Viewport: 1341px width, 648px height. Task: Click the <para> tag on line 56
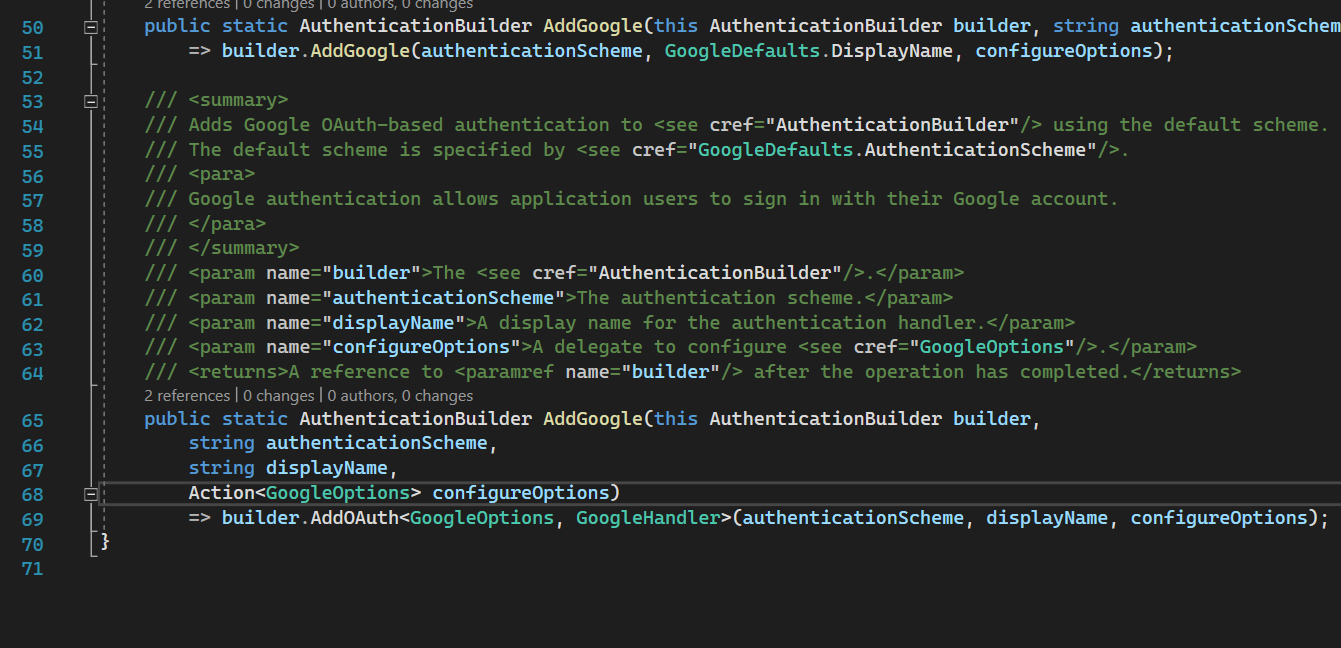221,175
